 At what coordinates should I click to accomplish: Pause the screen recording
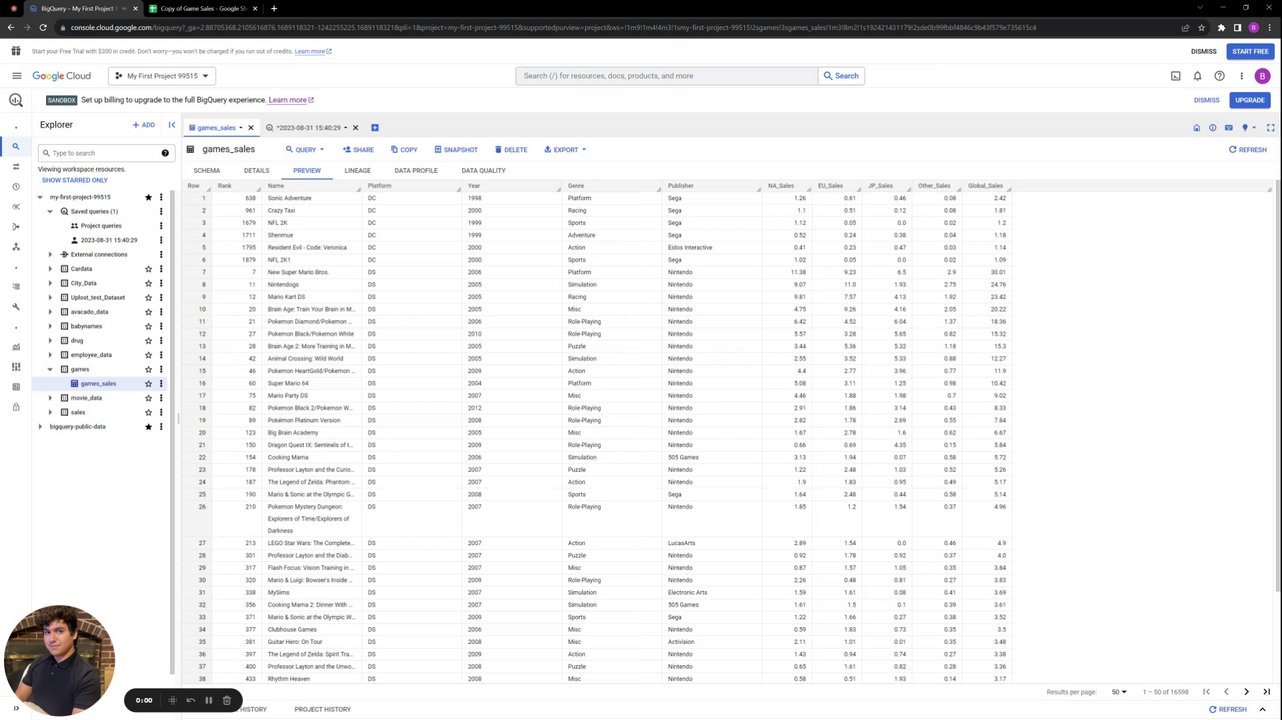(x=208, y=700)
